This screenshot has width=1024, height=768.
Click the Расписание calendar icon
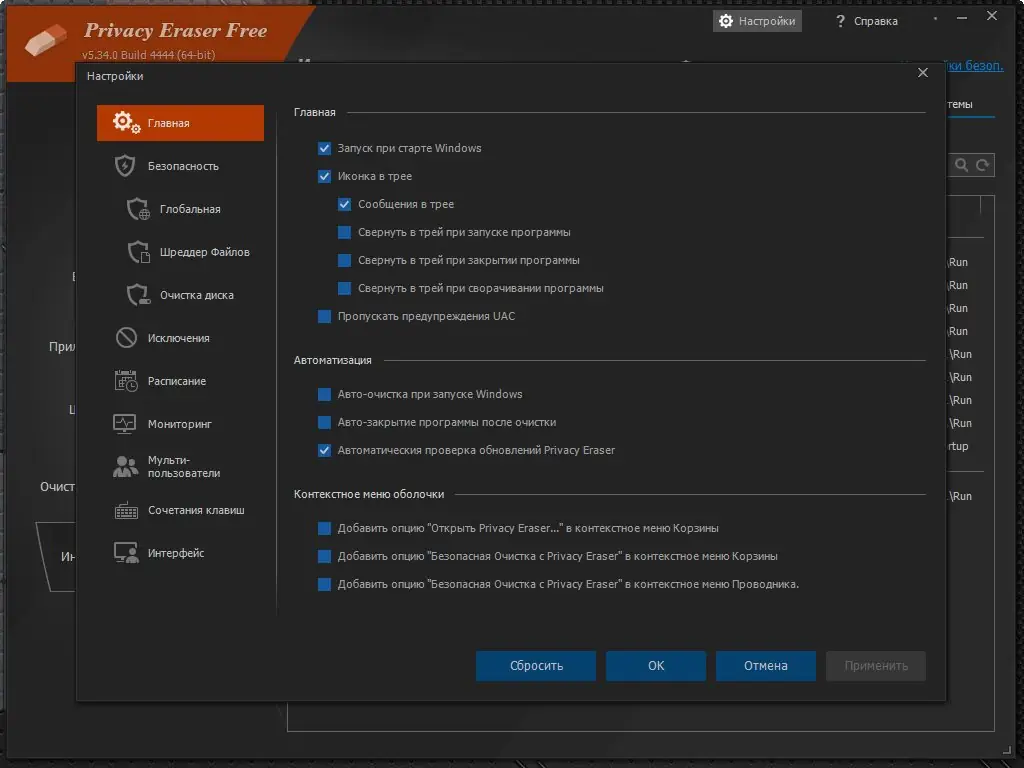click(x=126, y=381)
